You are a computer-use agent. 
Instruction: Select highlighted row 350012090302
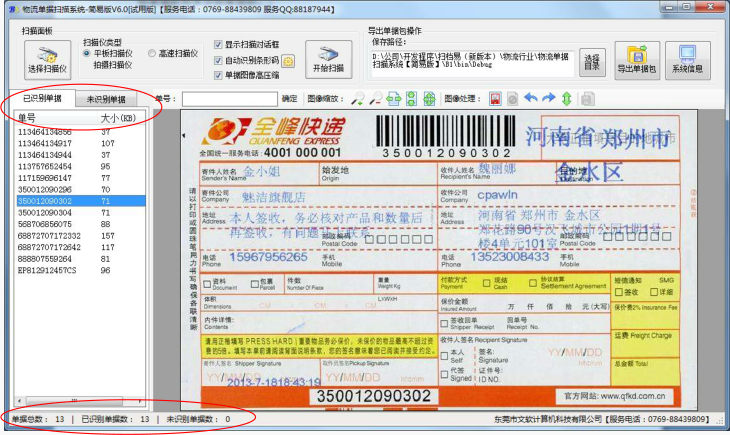tap(80, 201)
